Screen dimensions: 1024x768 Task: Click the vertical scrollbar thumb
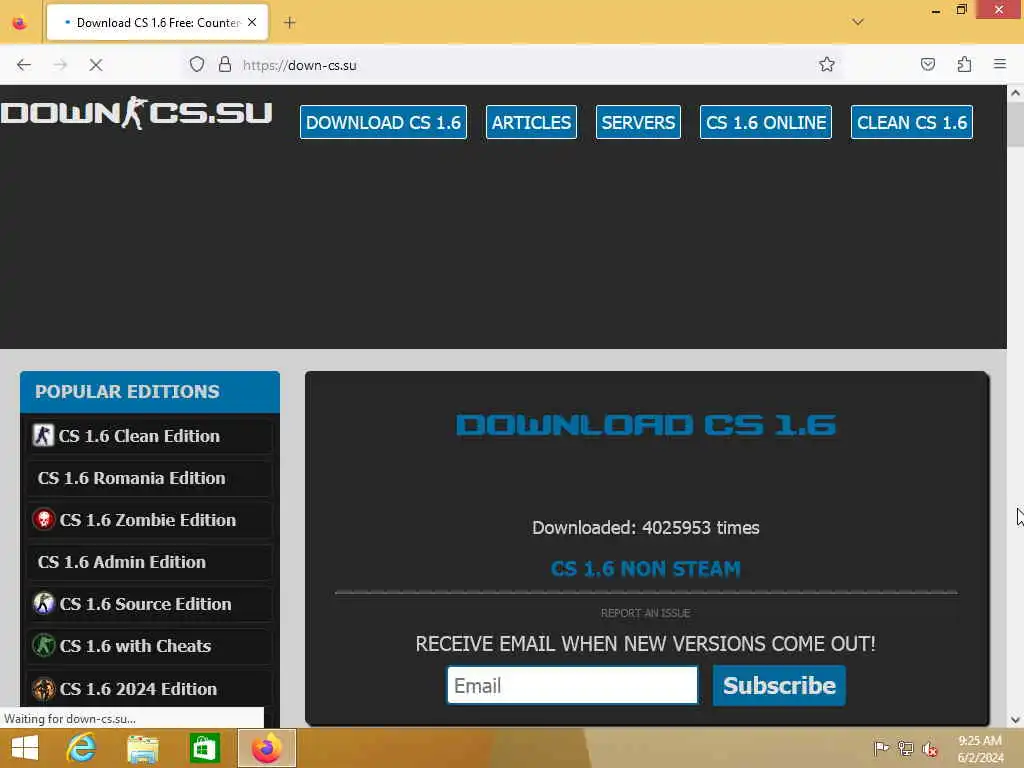tap(1016, 125)
